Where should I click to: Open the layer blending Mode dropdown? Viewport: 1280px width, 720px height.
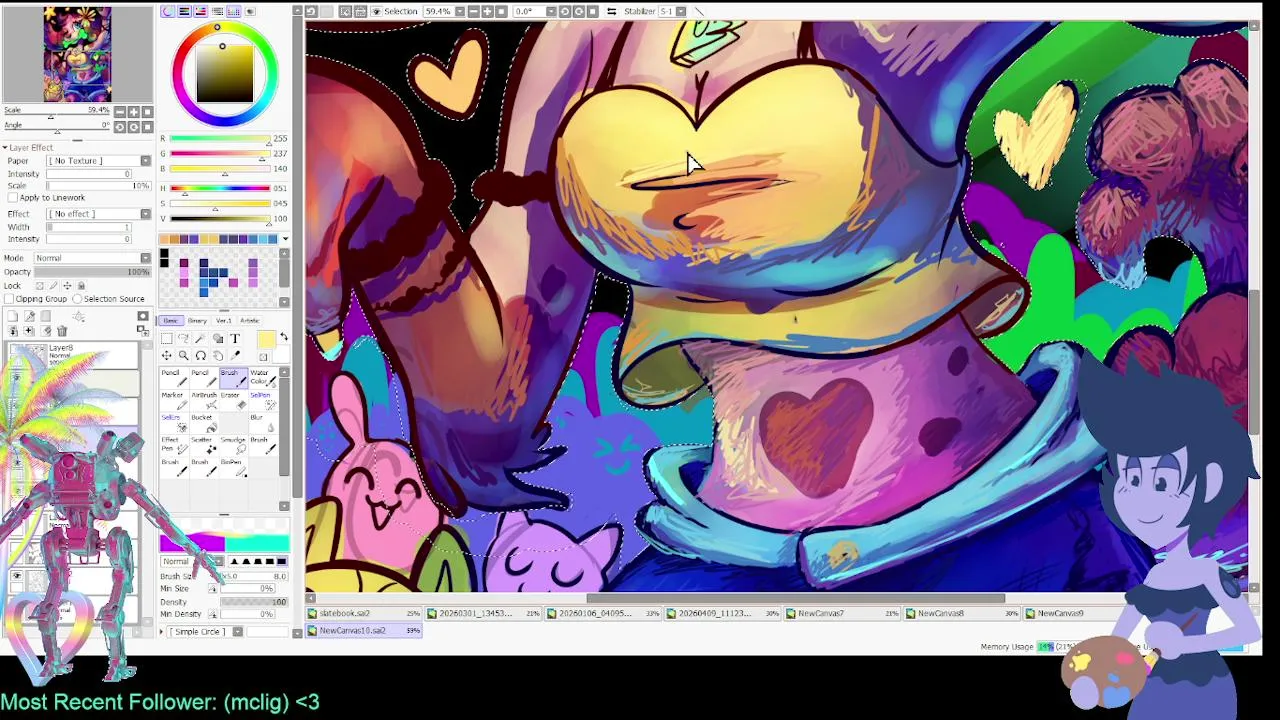click(x=146, y=258)
